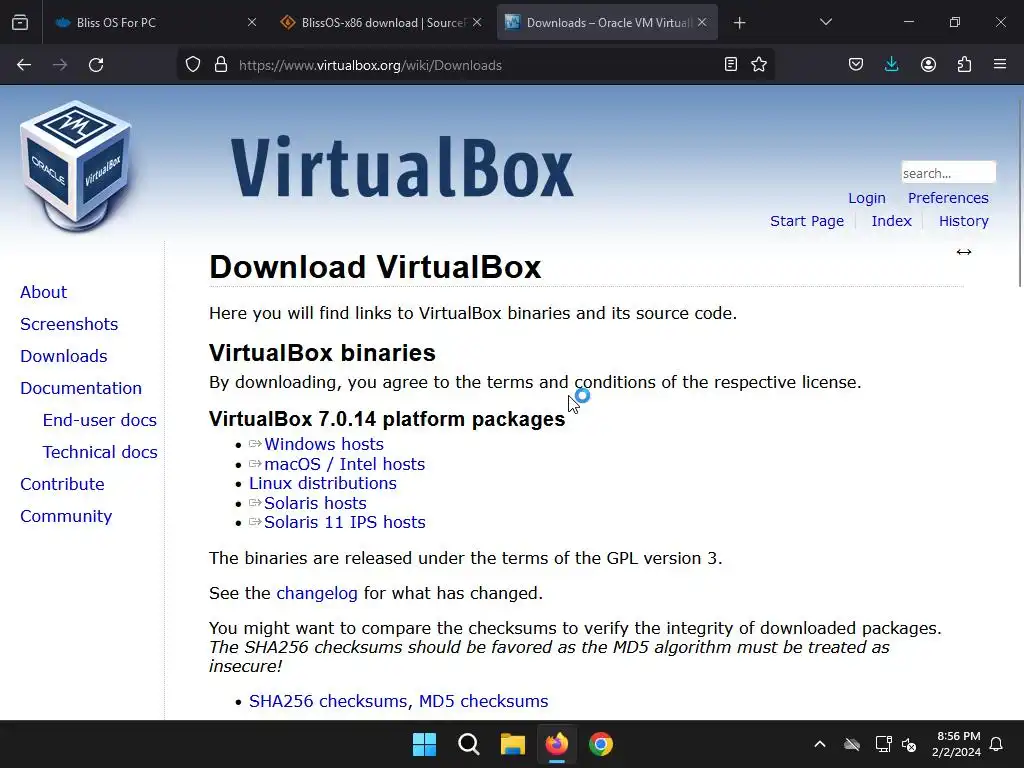The height and width of the screenshot is (768, 1024).
Task: Click the muted volume tray icon
Action: coord(908,744)
